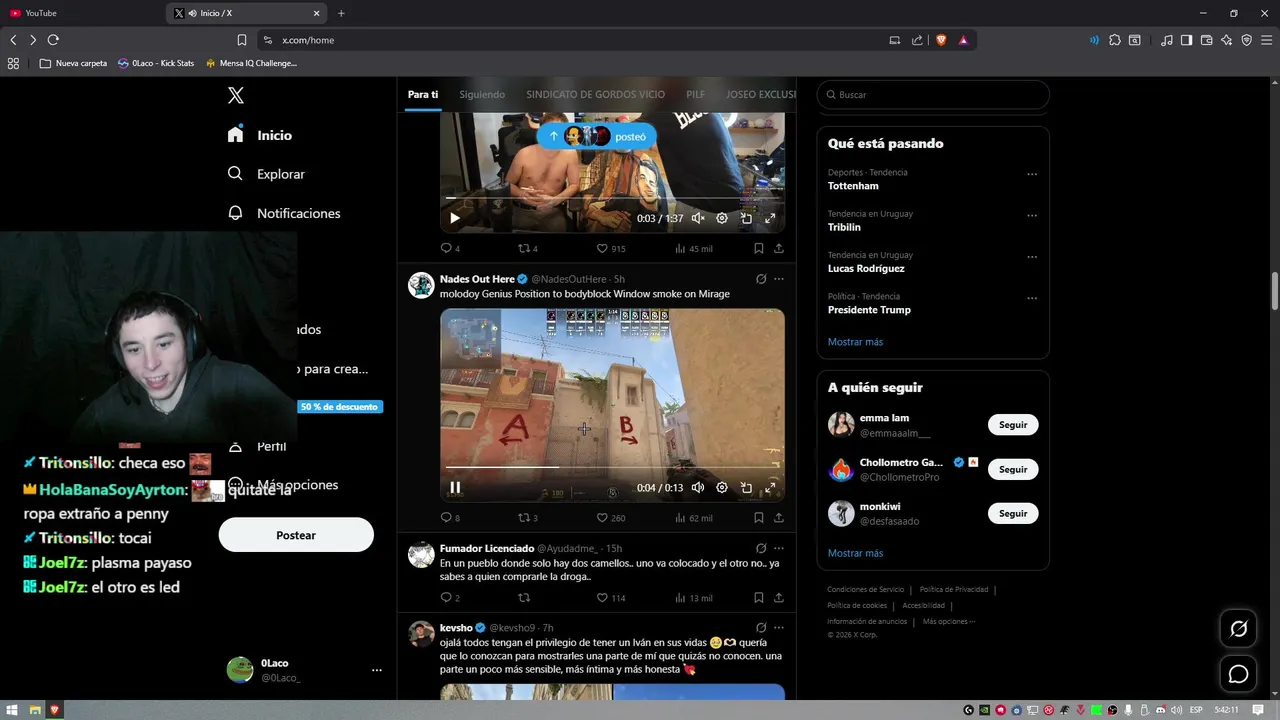This screenshot has height=720, width=1280.
Task: Enter fullscreen on the top video
Action: [770, 218]
